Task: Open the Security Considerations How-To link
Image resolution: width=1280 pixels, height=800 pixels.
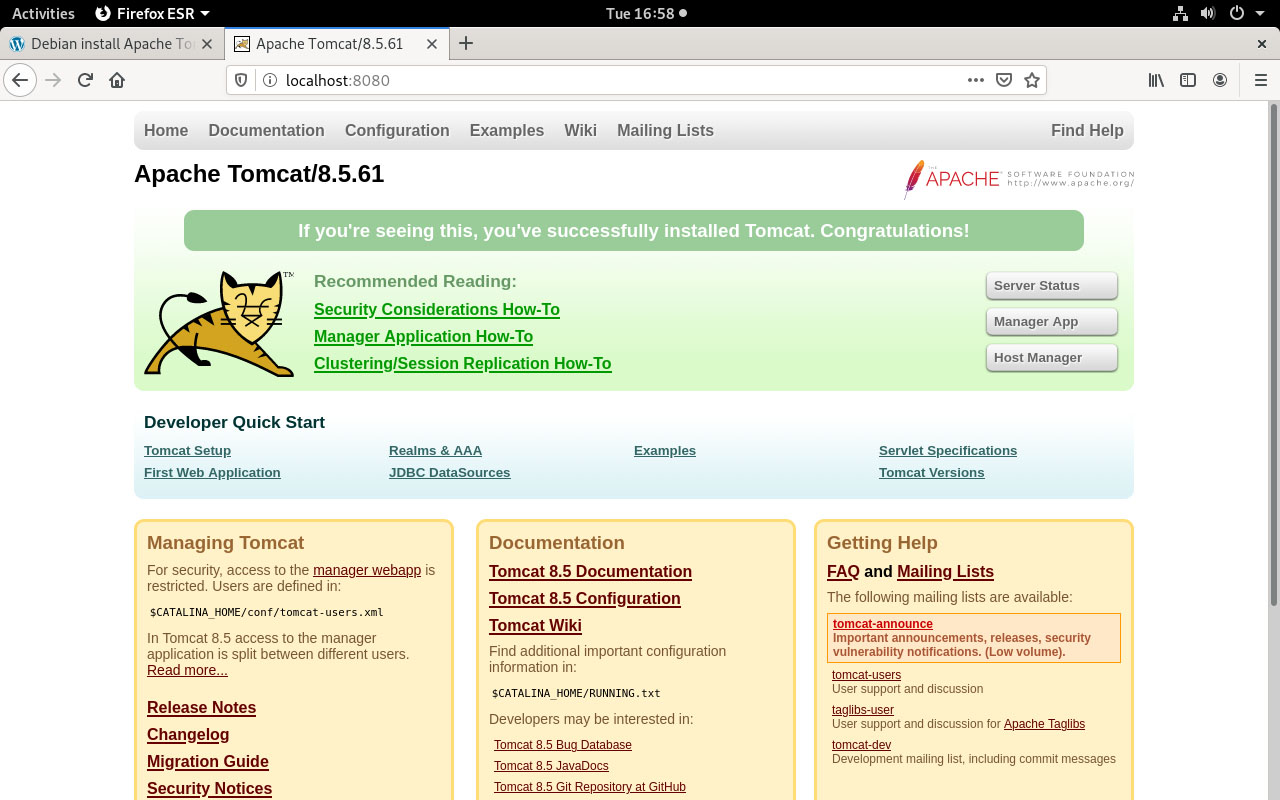Action: pyautogui.click(x=437, y=310)
